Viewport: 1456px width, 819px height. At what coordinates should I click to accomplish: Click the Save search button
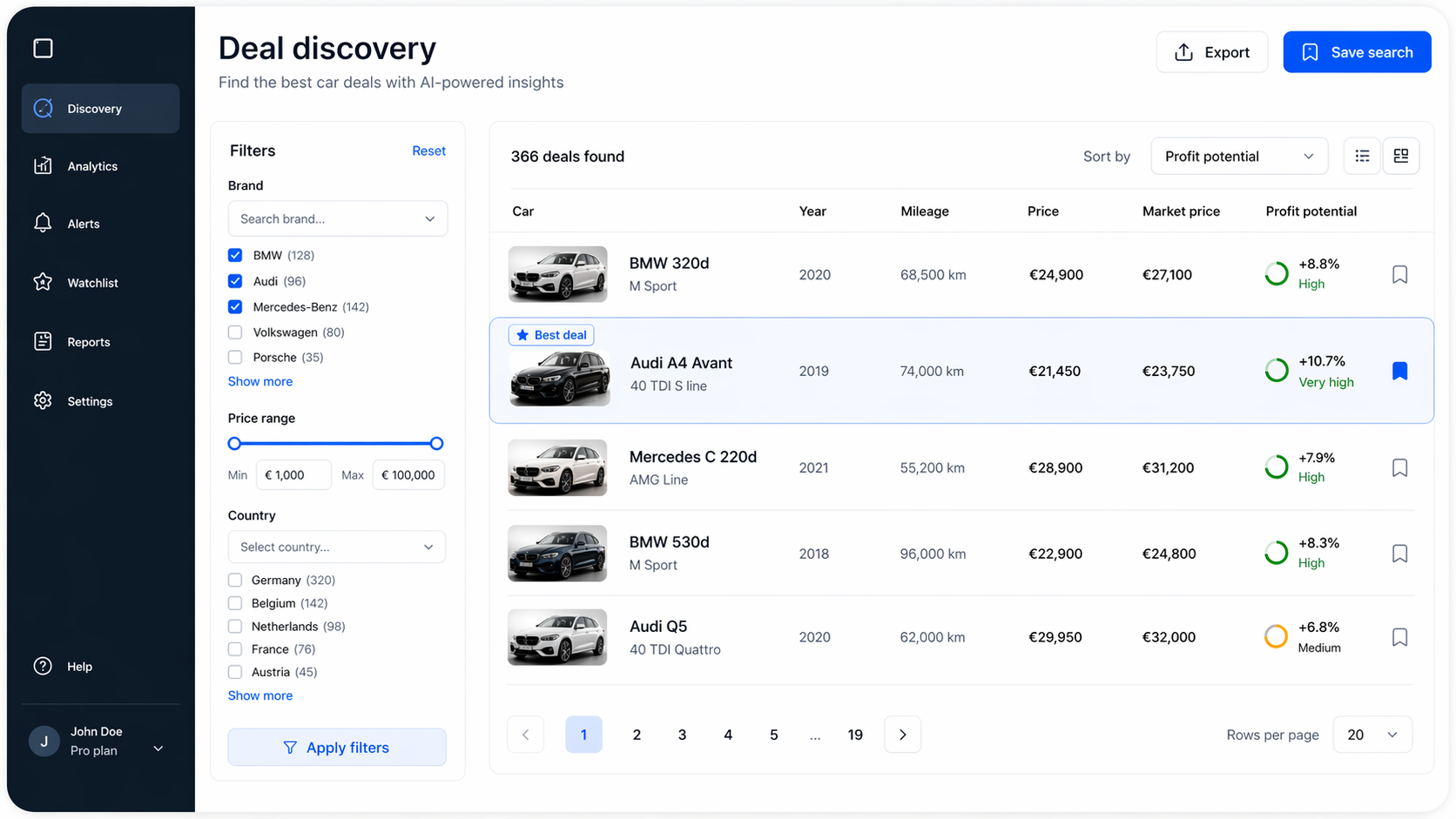tap(1357, 52)
